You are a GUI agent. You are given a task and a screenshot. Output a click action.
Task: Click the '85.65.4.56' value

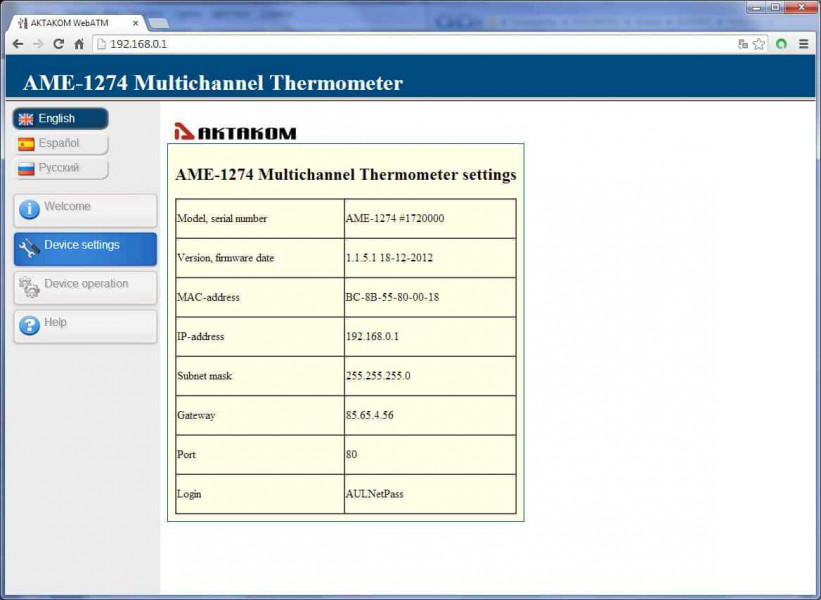(x=370, y=415)
